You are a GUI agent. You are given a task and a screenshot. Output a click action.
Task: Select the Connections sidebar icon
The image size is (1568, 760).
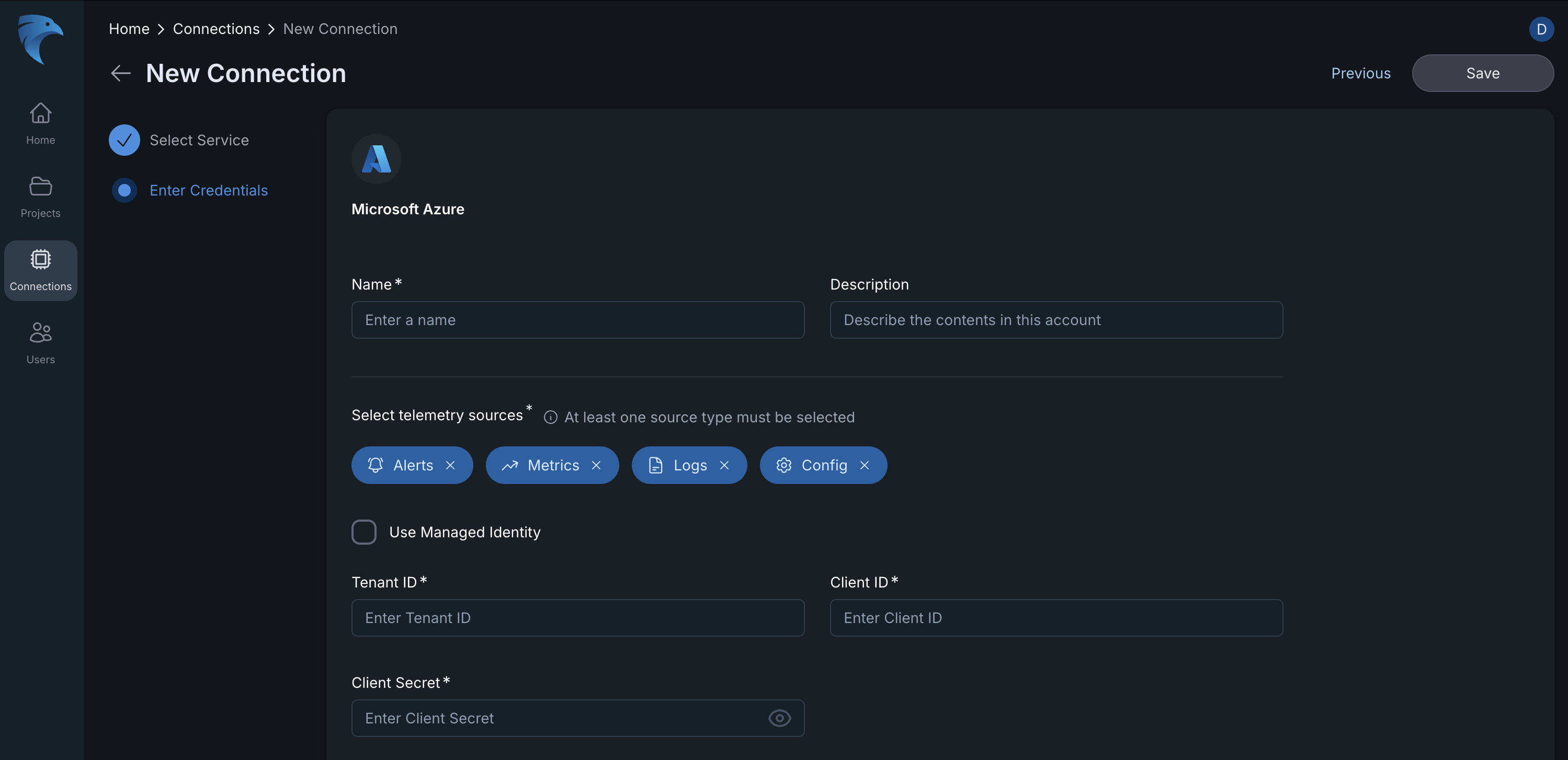click(x=40, y=259)
